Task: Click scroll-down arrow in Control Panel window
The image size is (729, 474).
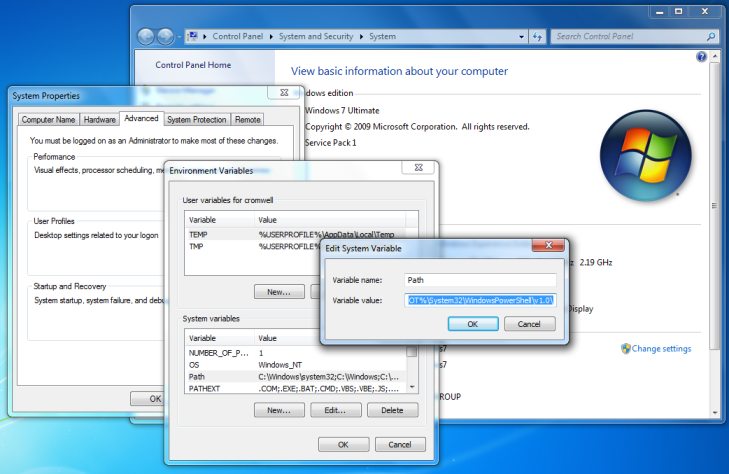Action: (715, 412)
